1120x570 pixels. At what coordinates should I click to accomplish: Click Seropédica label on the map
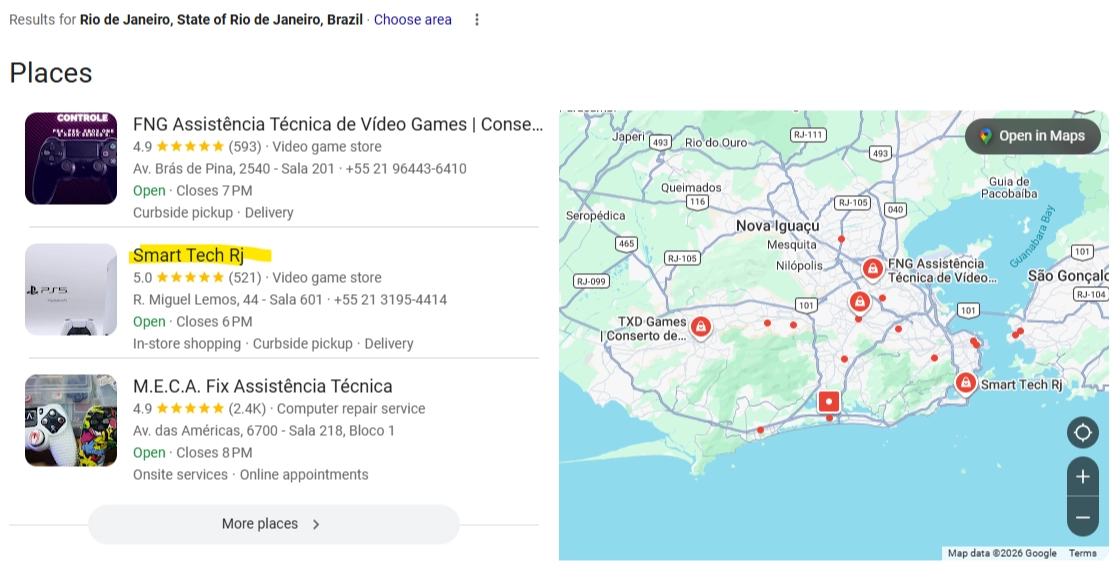595,216
